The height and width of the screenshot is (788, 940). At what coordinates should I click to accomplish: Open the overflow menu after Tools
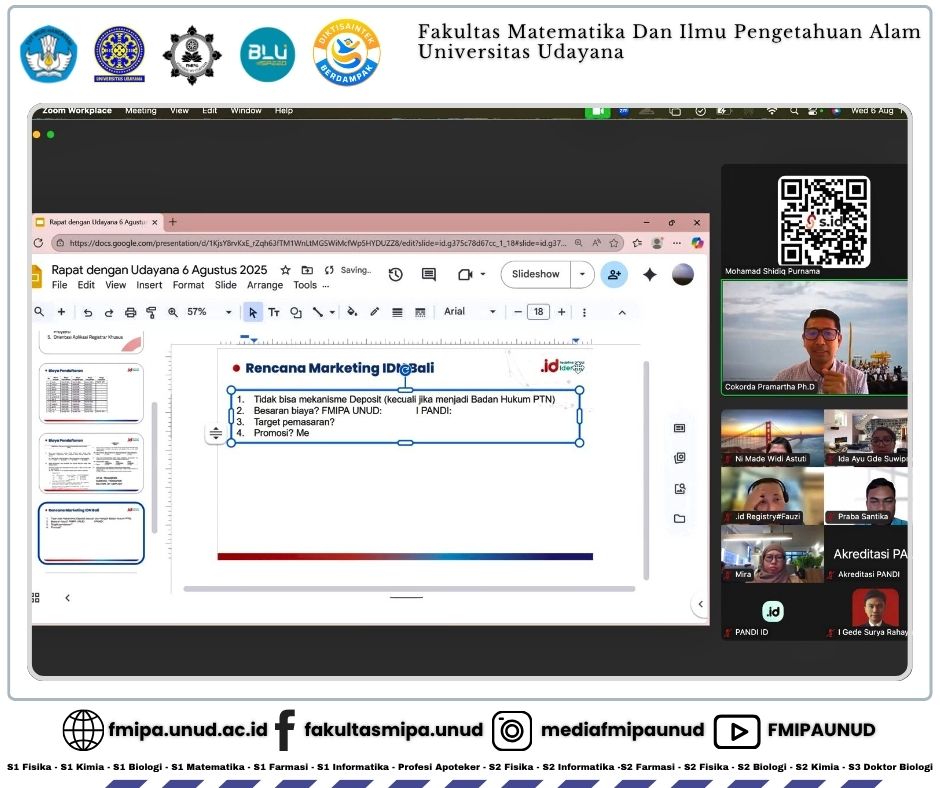click(326, 286)
